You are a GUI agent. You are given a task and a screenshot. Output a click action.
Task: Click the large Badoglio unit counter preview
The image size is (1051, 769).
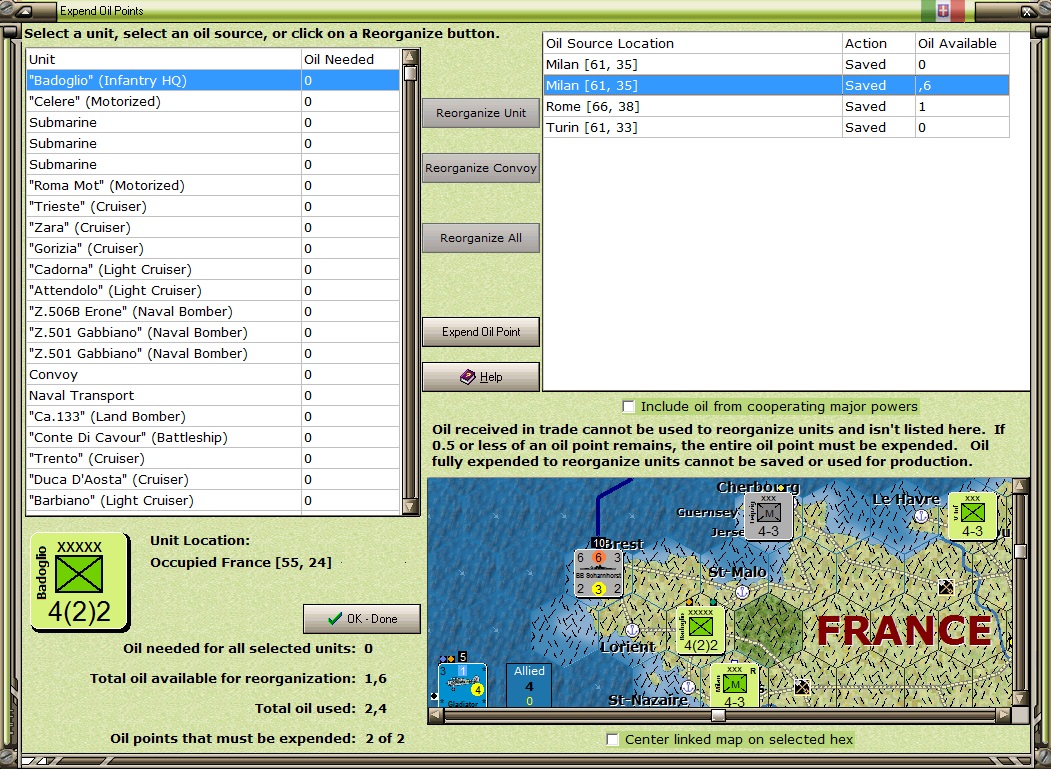(x=79, y=582)
